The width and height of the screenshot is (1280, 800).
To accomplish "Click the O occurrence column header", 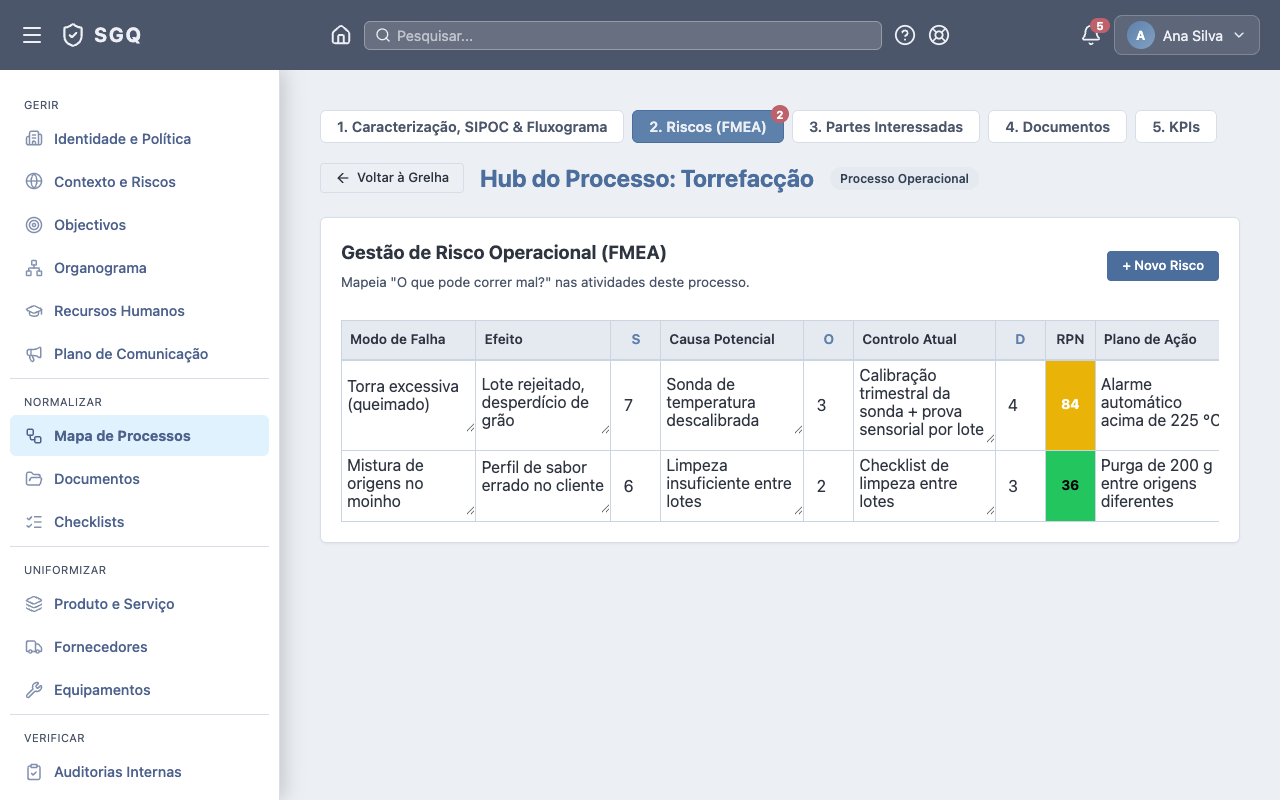I will [828, 340].
